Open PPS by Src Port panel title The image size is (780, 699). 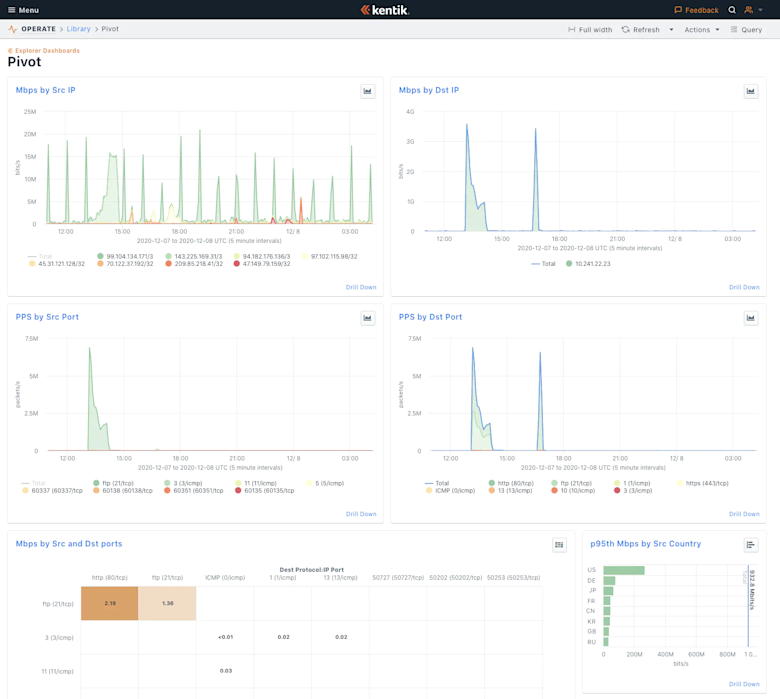click(x=47, y=317)
